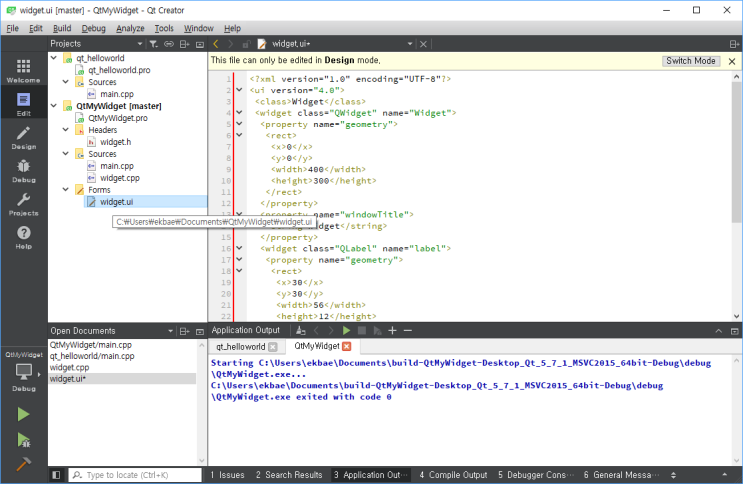
Task: Open the Analyze menu
Action: point(130,28)
